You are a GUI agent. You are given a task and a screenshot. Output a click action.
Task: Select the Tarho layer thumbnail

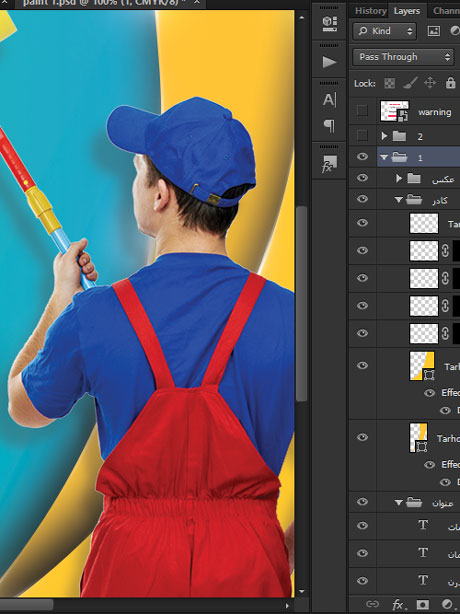(x=418, y=437)
